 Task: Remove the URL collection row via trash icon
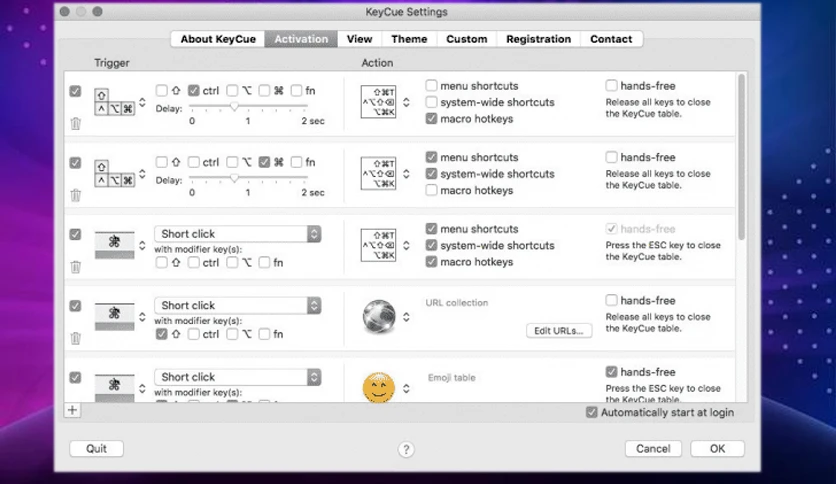(x=76, y=338)
